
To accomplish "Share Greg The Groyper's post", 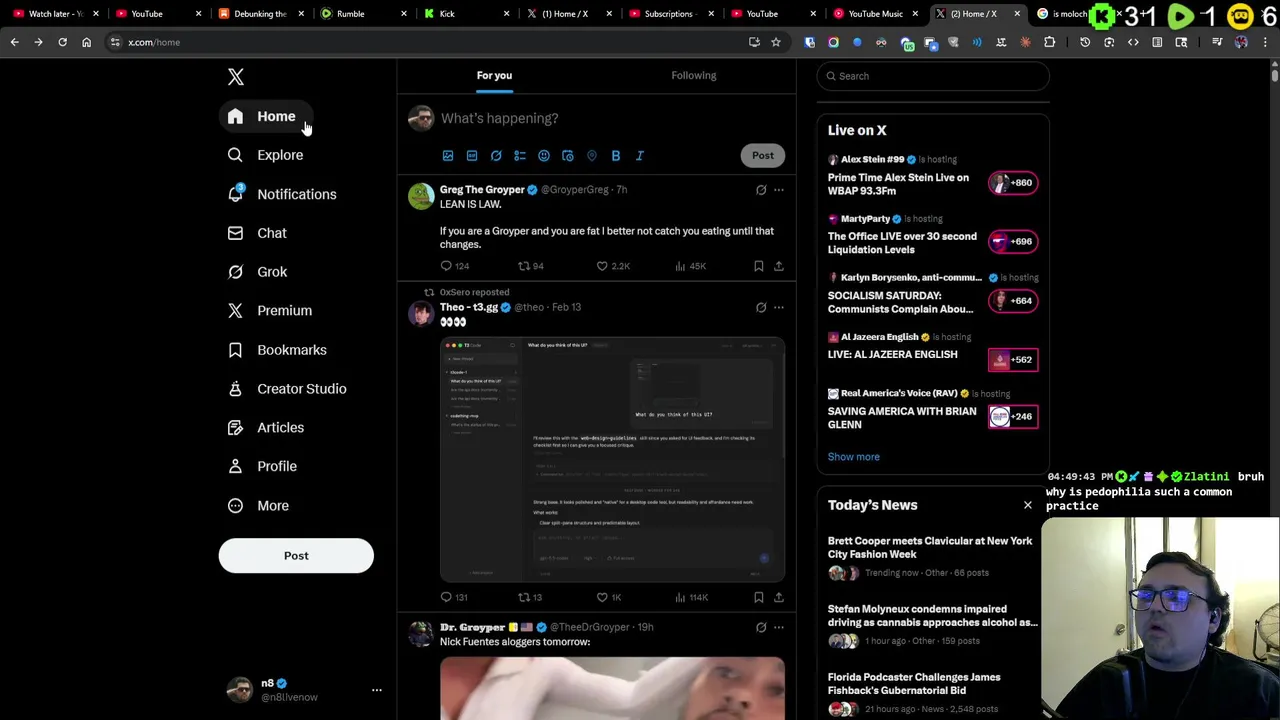I will pos(779,266).
